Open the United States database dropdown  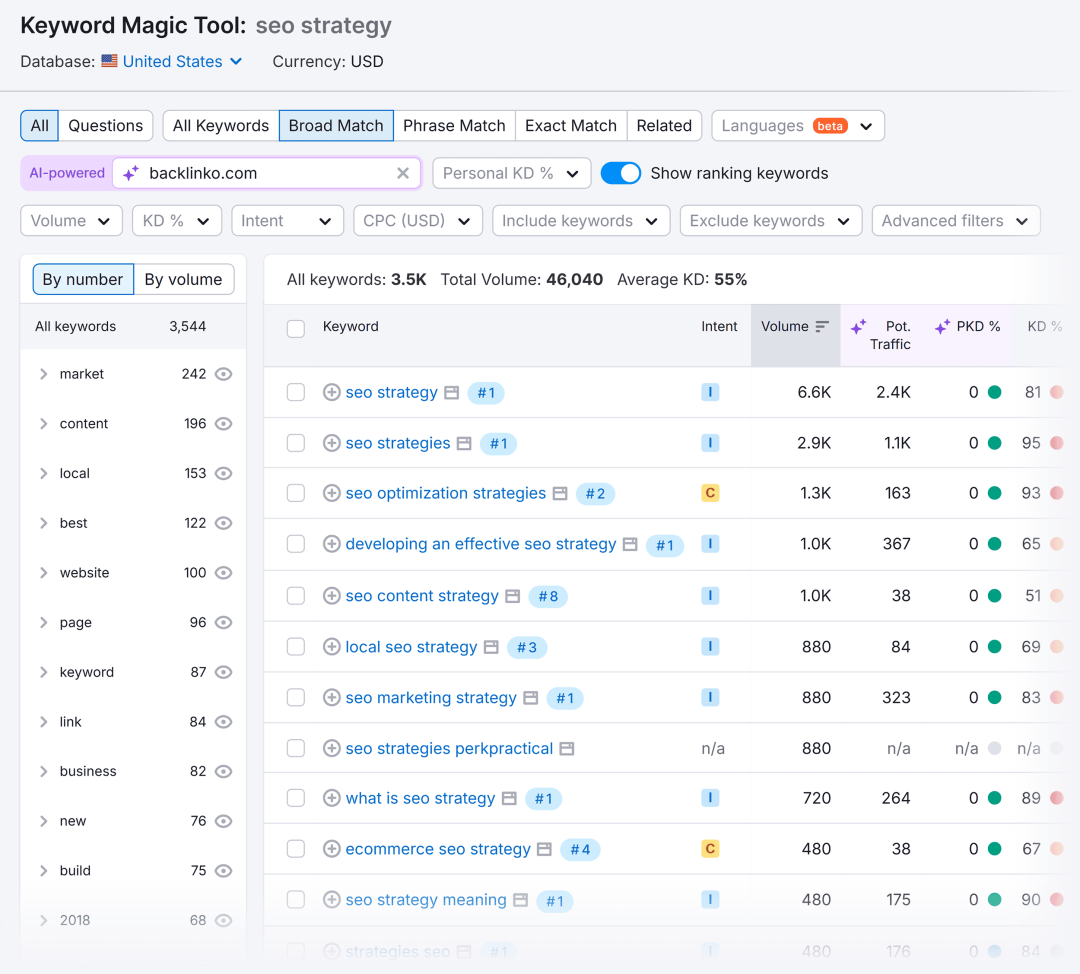coord(173,61)
